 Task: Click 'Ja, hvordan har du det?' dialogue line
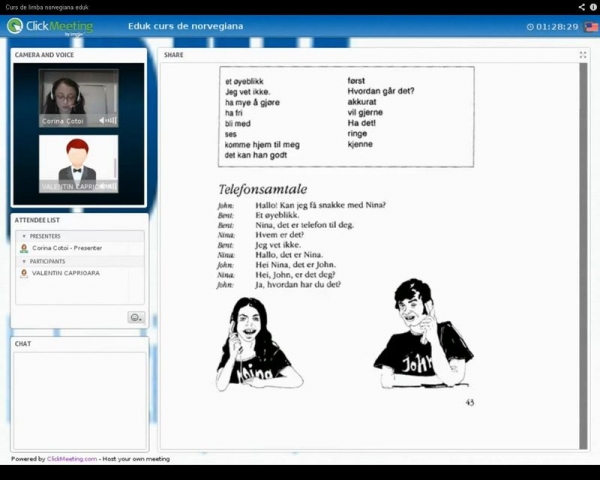click(298, 284)
